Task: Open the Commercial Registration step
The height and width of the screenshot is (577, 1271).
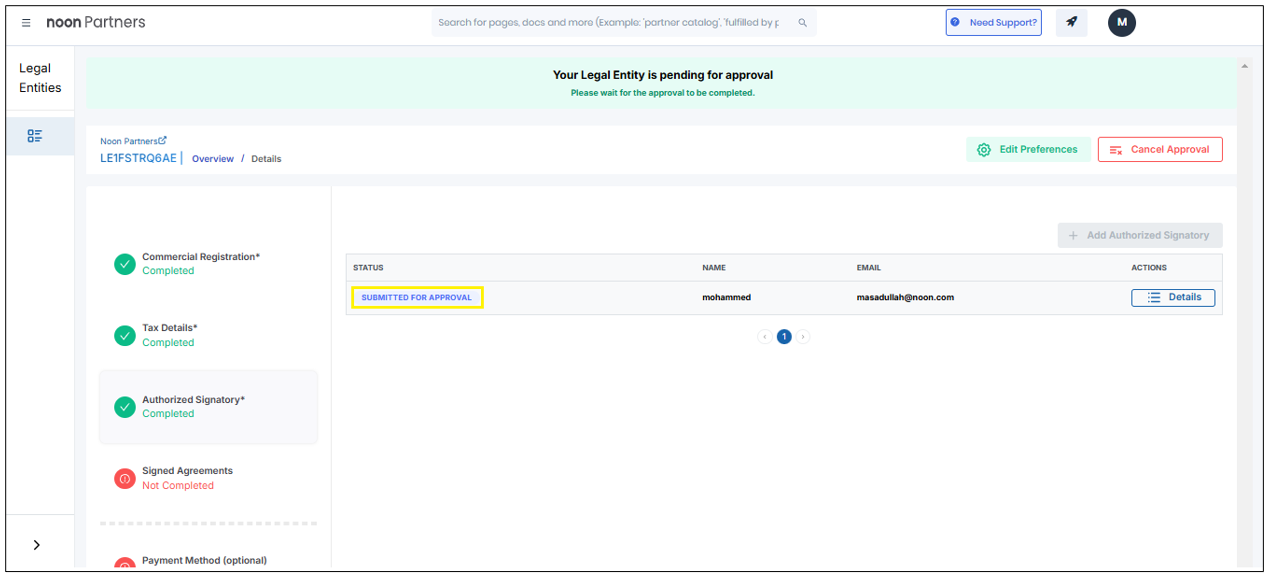Action: 208,264
